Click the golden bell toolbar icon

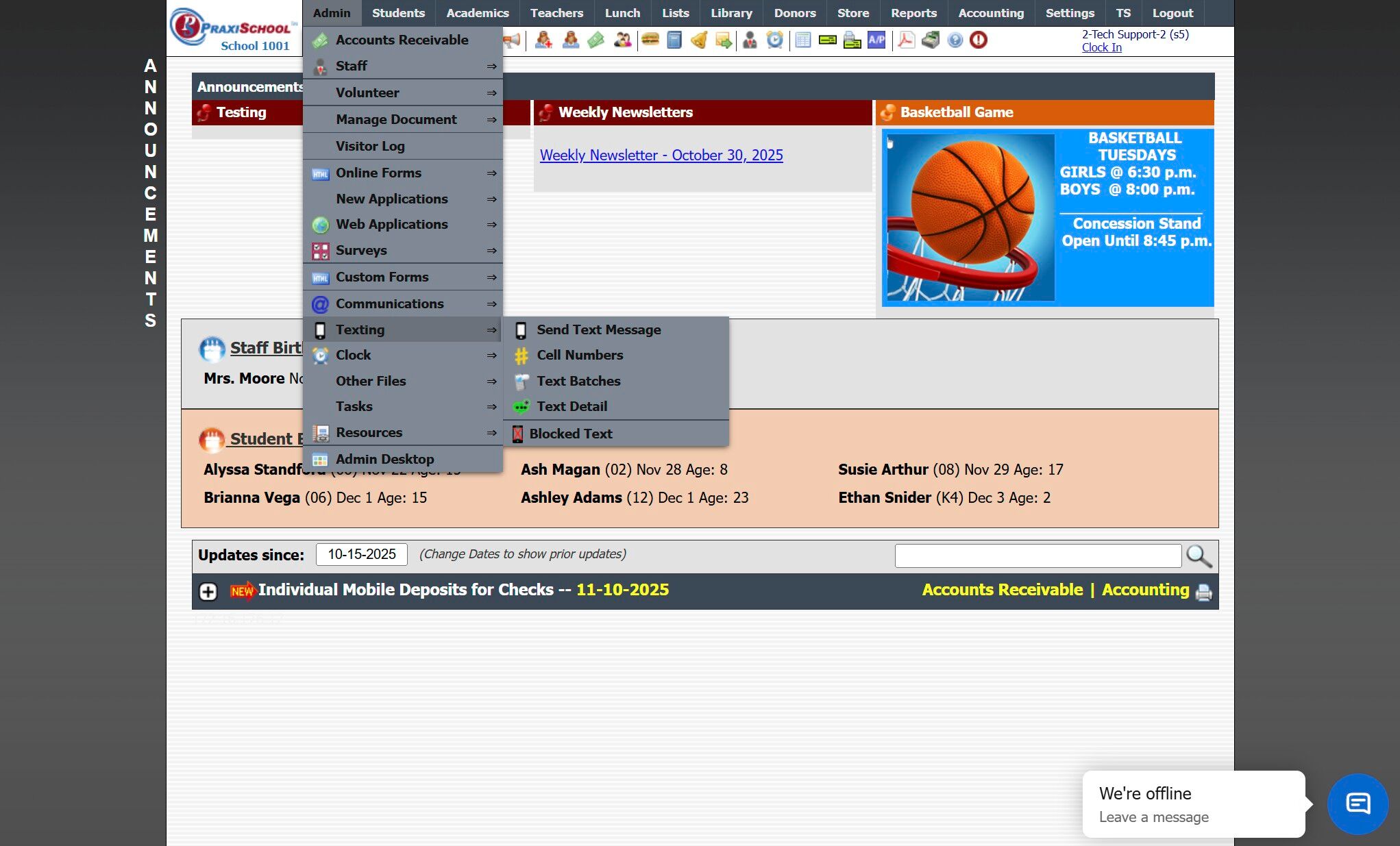699,40
